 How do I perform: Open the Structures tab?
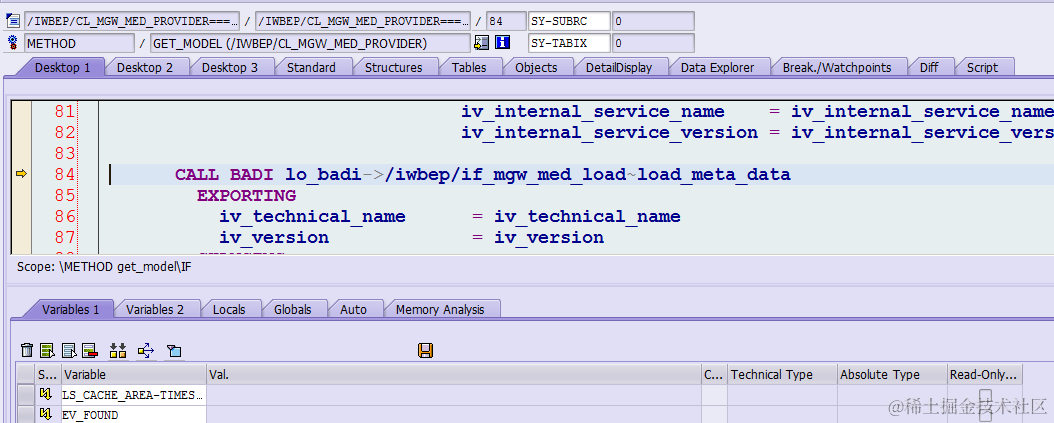click(x=393, y=67)
